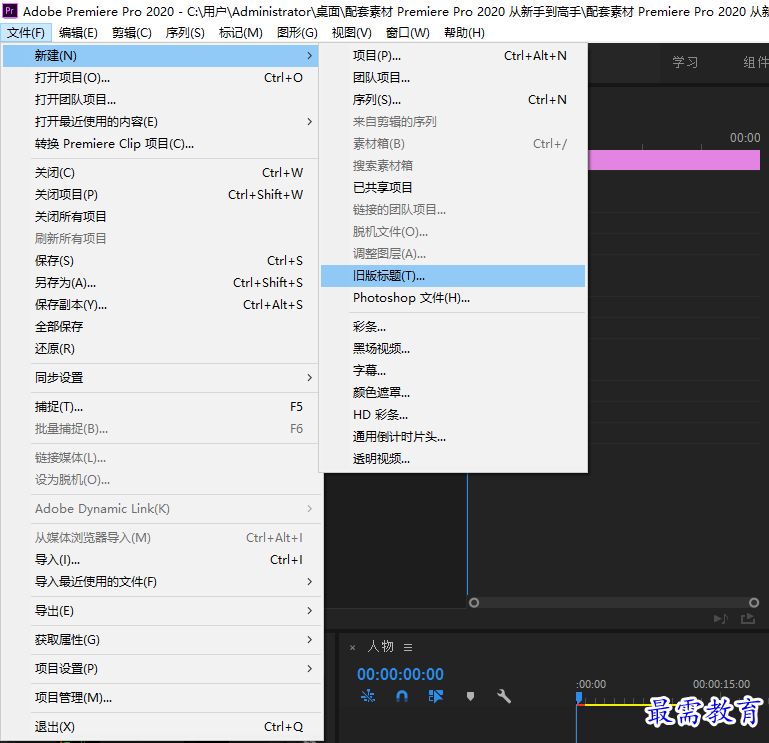Create new 颜色遮罩... item
769x743 pixels.
[453, 392]
